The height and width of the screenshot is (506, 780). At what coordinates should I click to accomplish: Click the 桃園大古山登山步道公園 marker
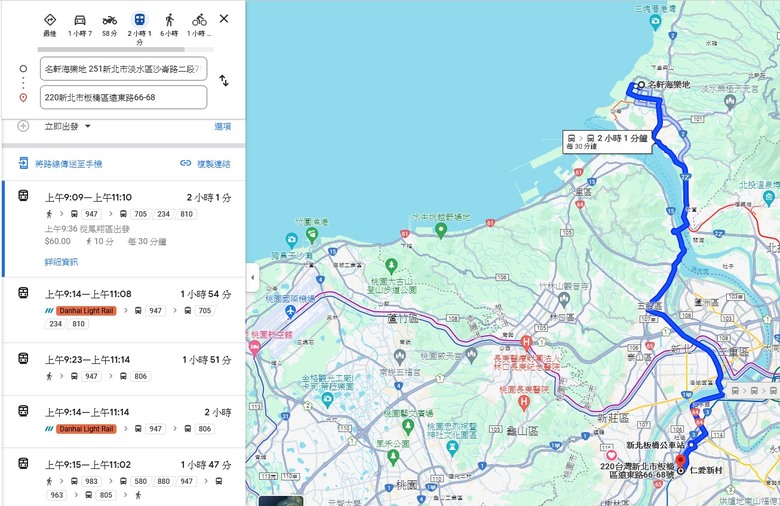tap(391, 265)
